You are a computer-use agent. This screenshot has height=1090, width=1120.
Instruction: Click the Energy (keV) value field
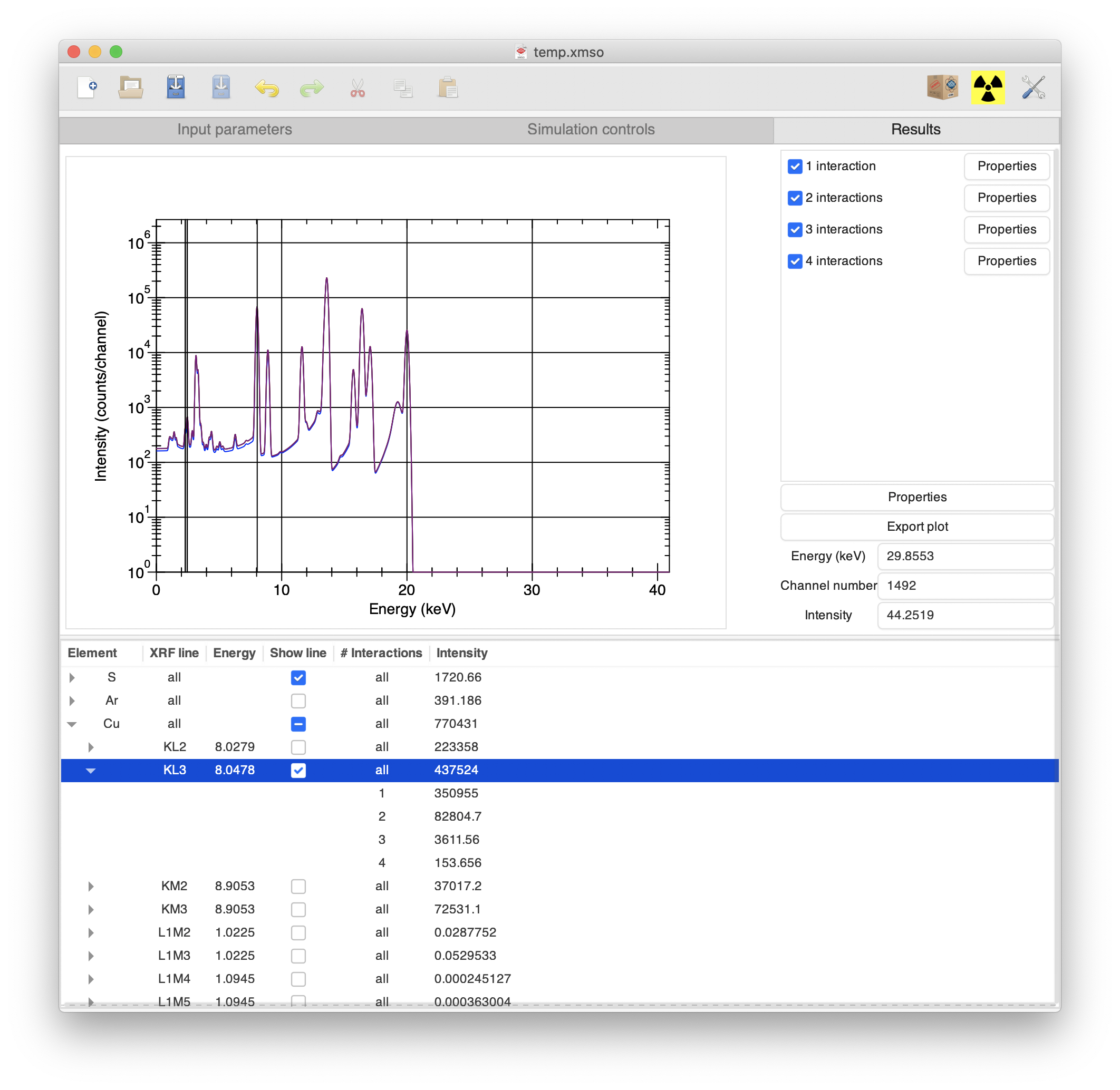(965, 556)
